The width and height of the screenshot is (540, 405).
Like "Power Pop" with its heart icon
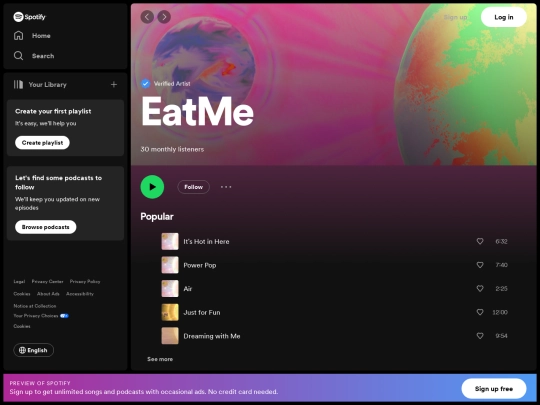click(480, 265)
